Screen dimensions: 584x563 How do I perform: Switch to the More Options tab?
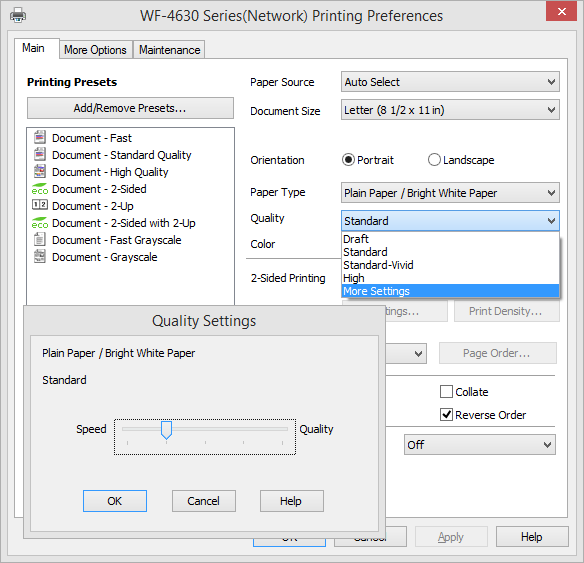(x=96, y=50)
